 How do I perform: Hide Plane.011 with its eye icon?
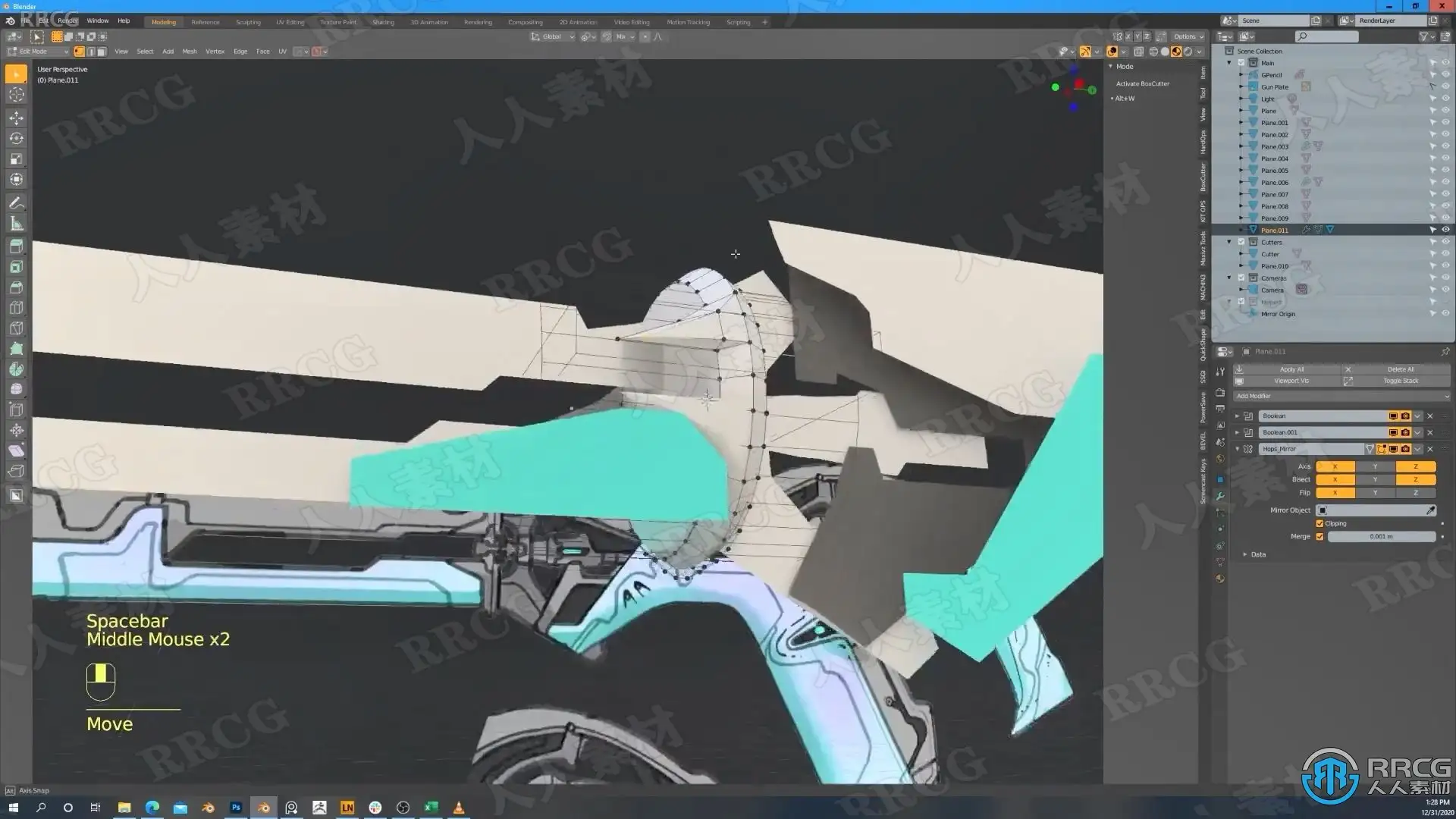pos(1445,230)
